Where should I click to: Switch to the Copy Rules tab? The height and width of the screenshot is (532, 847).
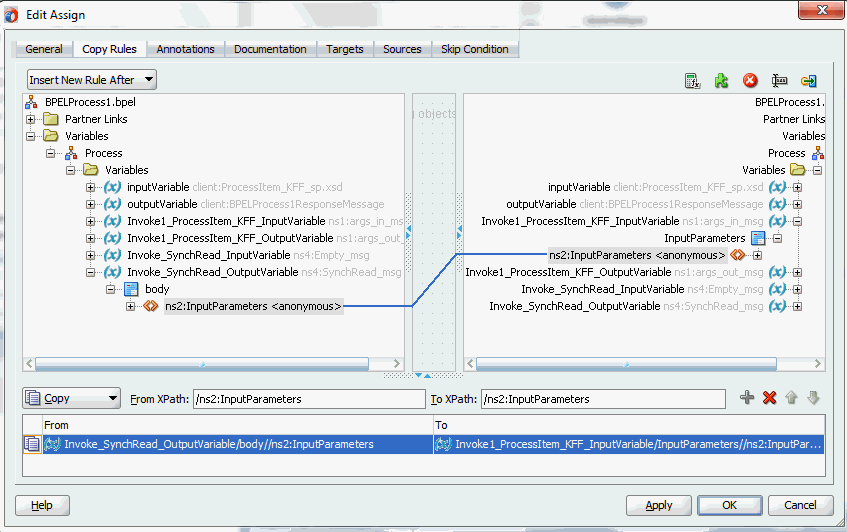[x=109, y=49]
